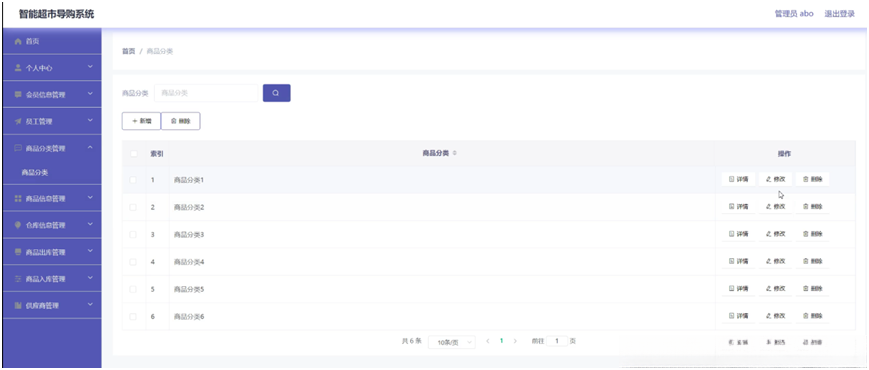The width and height of the screenshot is (869, 370).
Task: Click the icon beside 商品出库管理
Action: (x=18, y=252)
